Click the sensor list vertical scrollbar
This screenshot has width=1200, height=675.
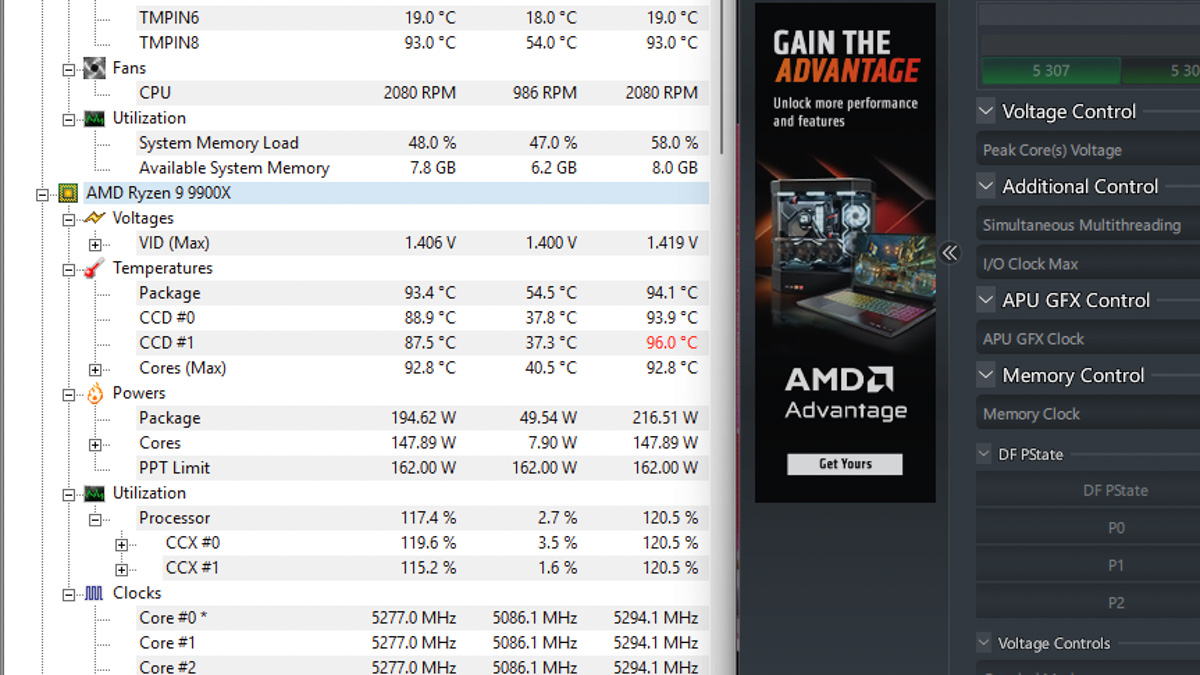pos(722,75)
